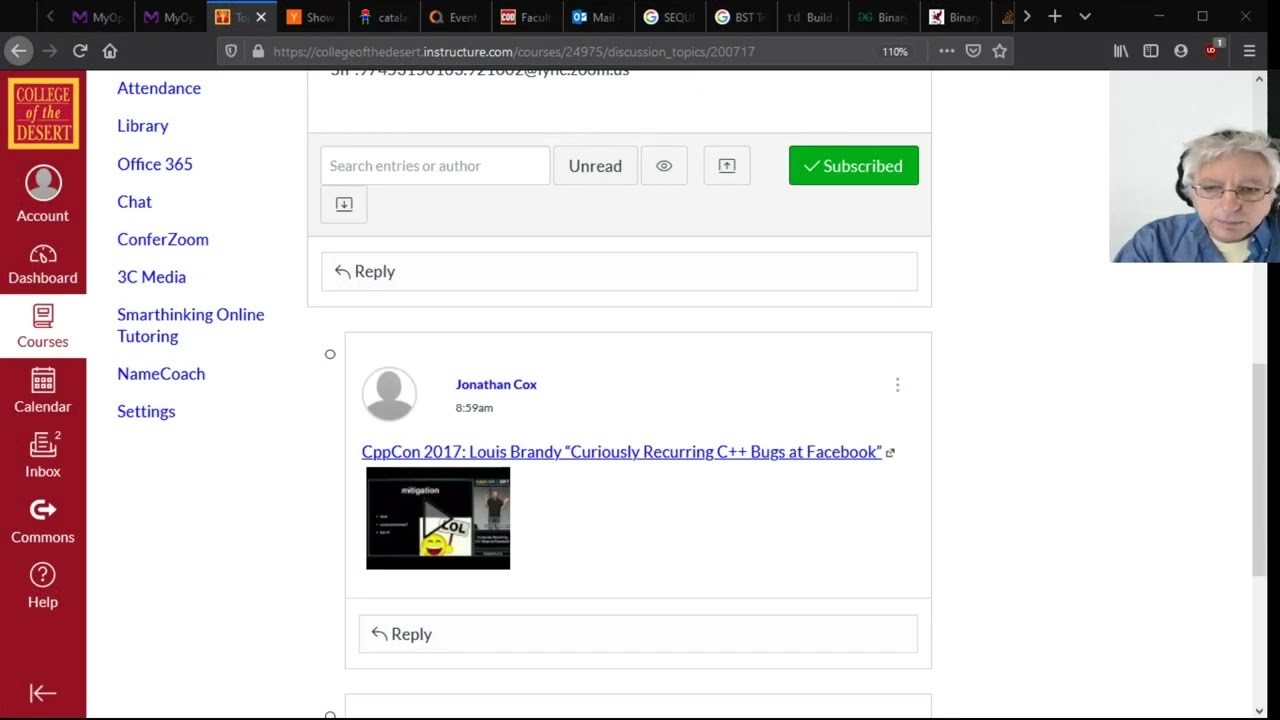Viewport: 1280px width, 720px height.
Task: Click the 8:59am post timestamp
Action: pyautogui.click(x=474, y=408)
